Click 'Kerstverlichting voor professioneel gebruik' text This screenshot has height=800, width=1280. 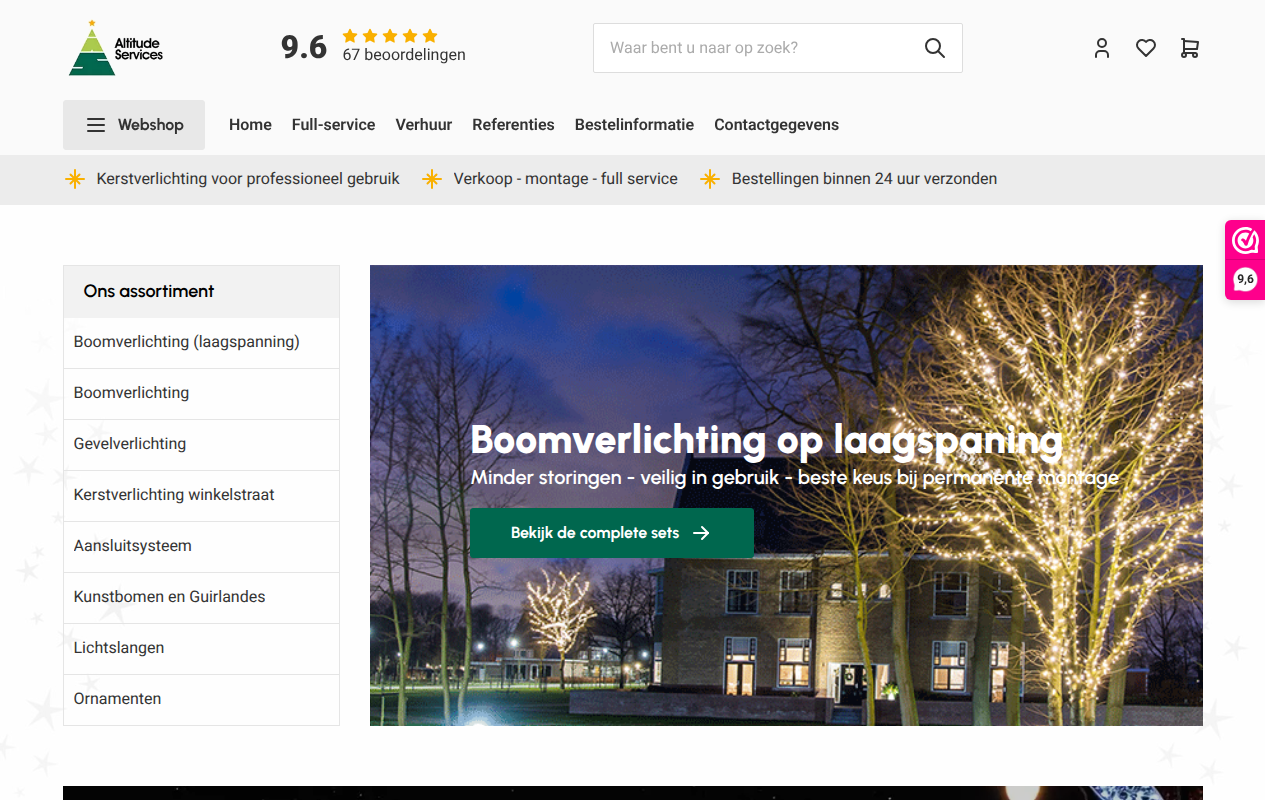[248, 179]
